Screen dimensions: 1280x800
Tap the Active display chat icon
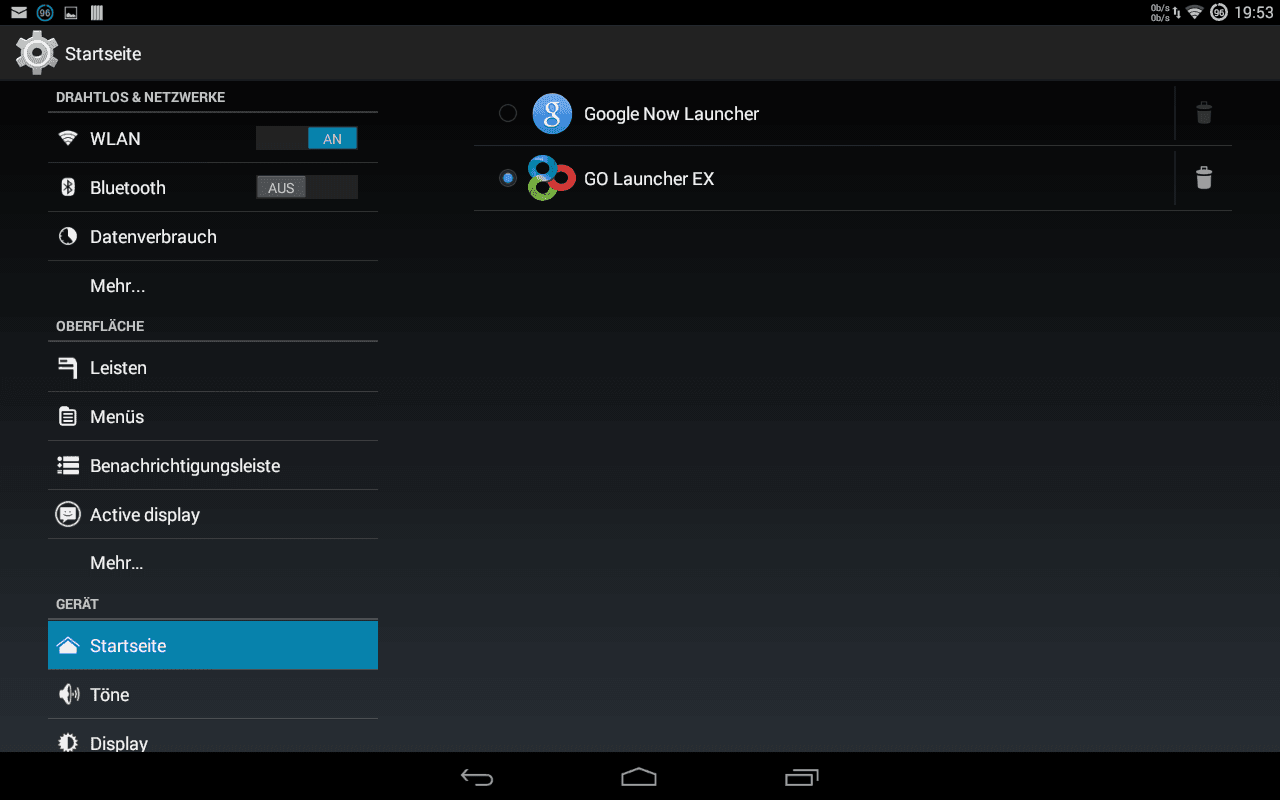68,514
